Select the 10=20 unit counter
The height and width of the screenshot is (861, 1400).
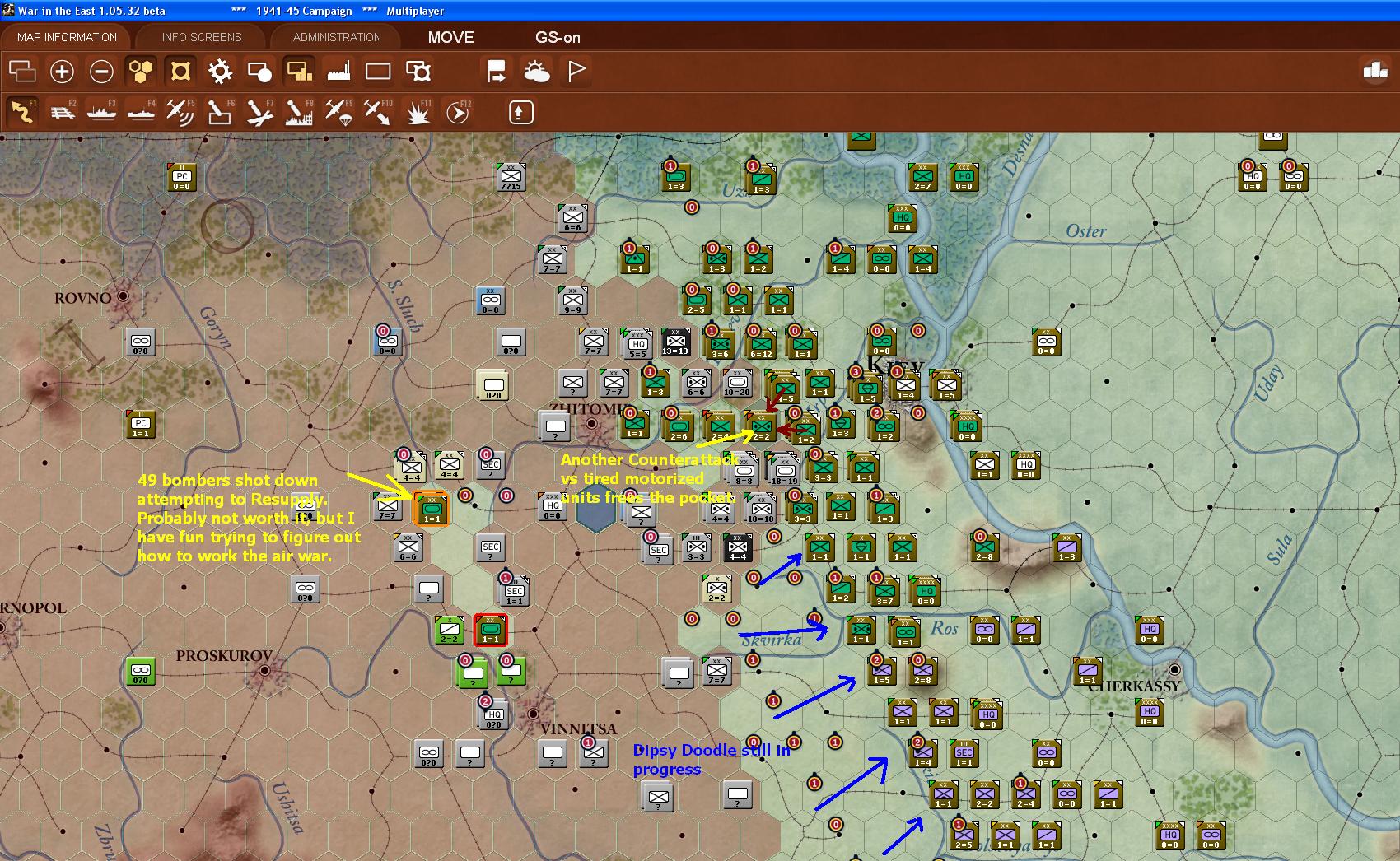[737, 383]
